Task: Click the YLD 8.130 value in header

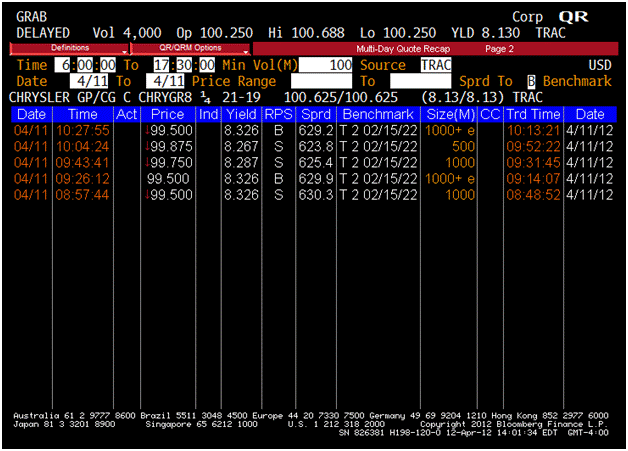Action: tap(485, 33)
